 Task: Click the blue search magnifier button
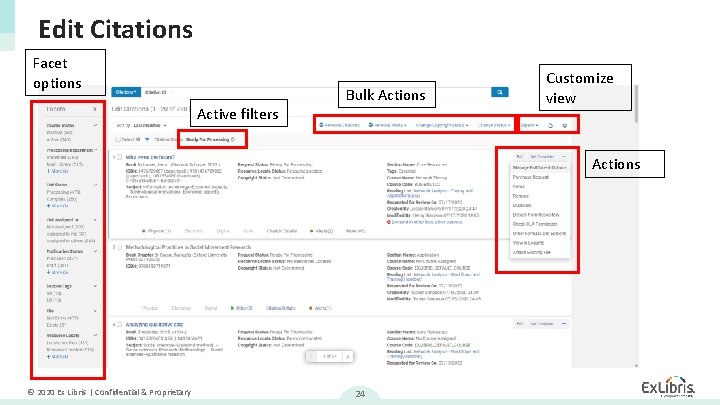pos(499,92)
